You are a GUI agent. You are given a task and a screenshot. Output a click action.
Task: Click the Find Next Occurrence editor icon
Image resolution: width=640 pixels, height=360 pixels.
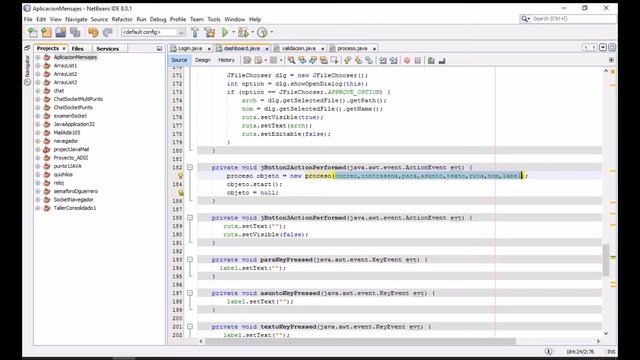point(313,60)
